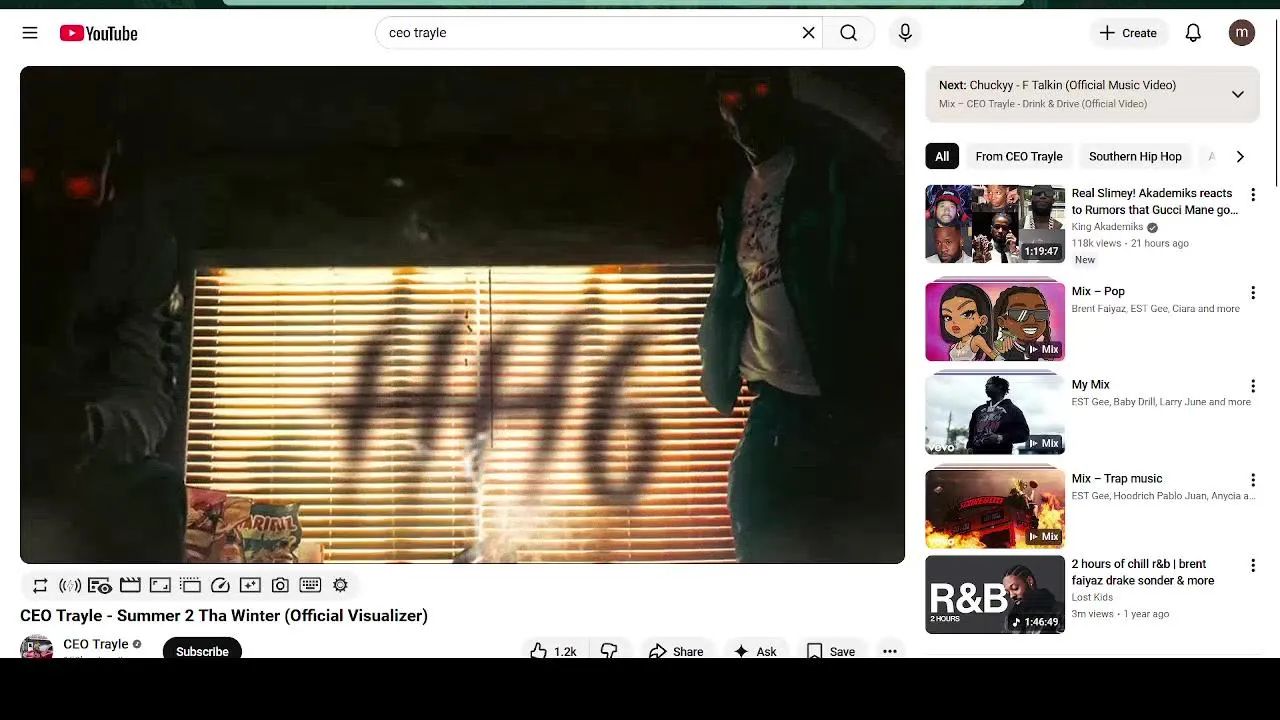The height and width of the screenshot is (720, 1280).
Task: Toggle the volume boost wave icon
Action: click(x=70, y=585)
